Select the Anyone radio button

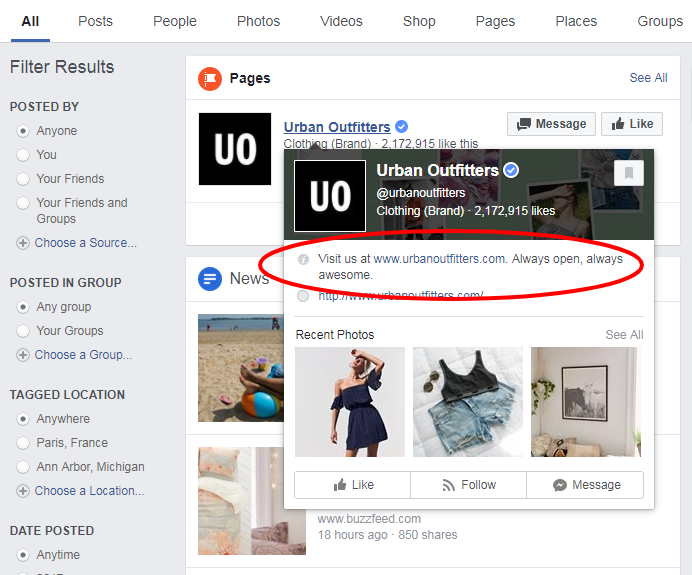click(23, 131)
